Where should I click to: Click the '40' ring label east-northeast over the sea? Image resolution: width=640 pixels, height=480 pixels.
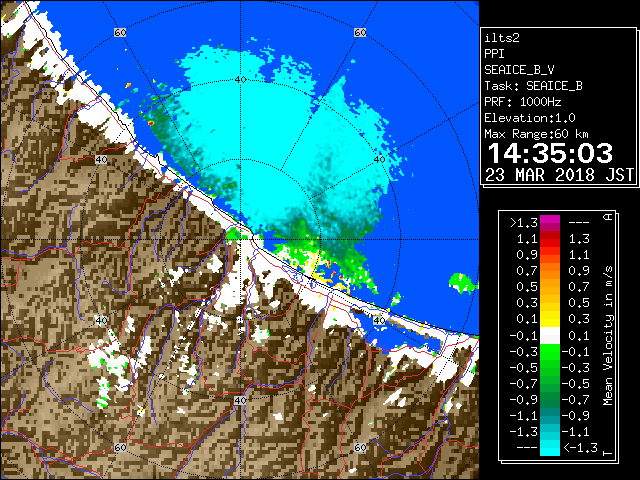(x=380, y=159)
